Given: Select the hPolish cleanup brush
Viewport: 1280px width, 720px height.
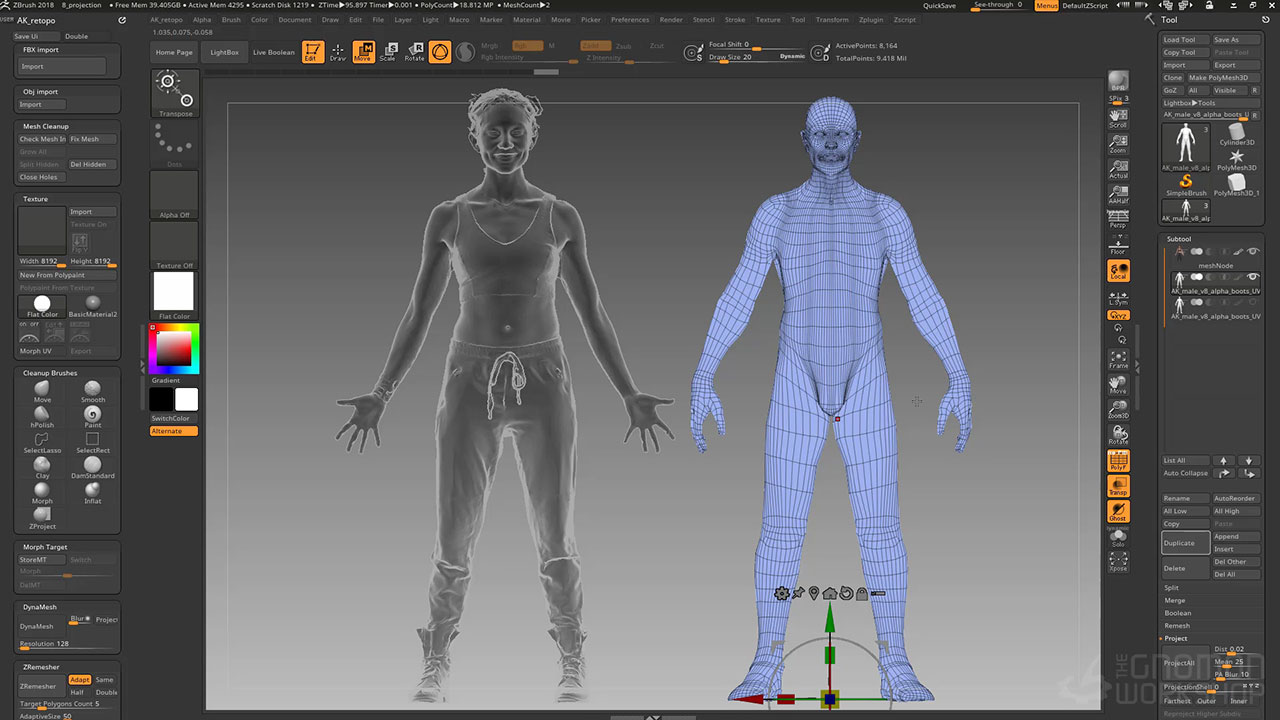Looking at the screenshot, I should 42,414.
